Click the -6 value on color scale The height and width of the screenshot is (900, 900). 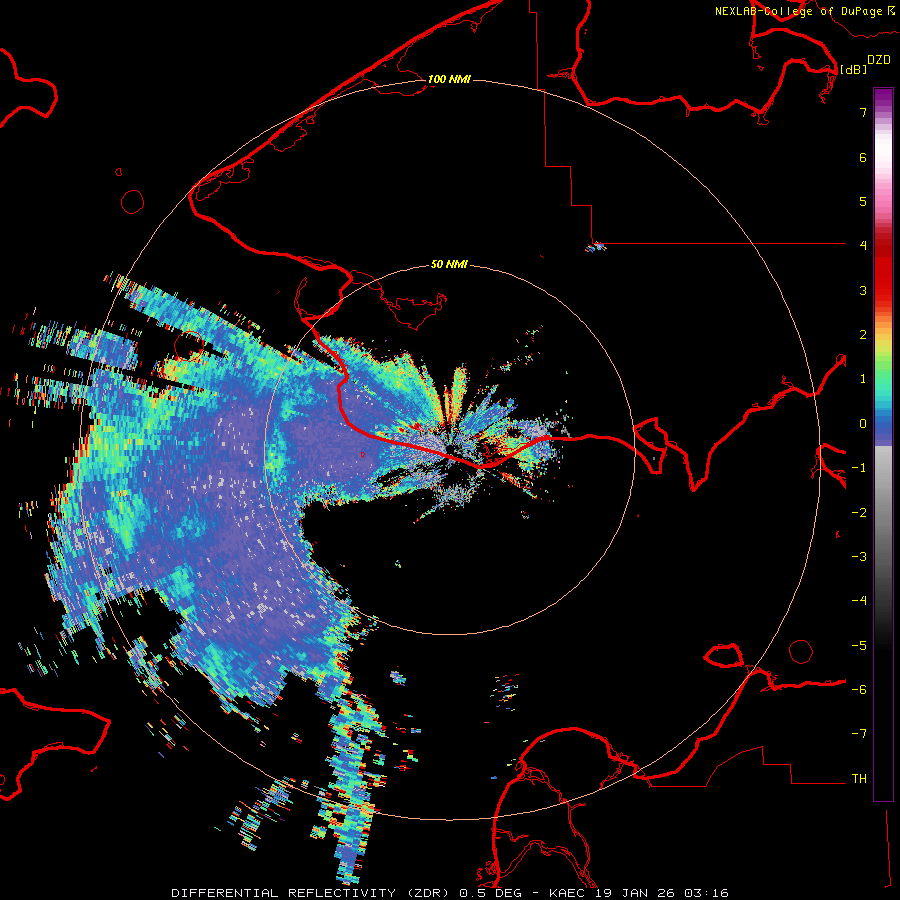(x=859, y=690)
